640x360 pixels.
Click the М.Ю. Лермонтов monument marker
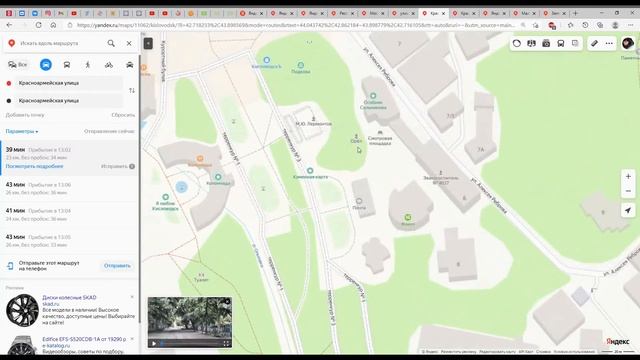point(313,119)
